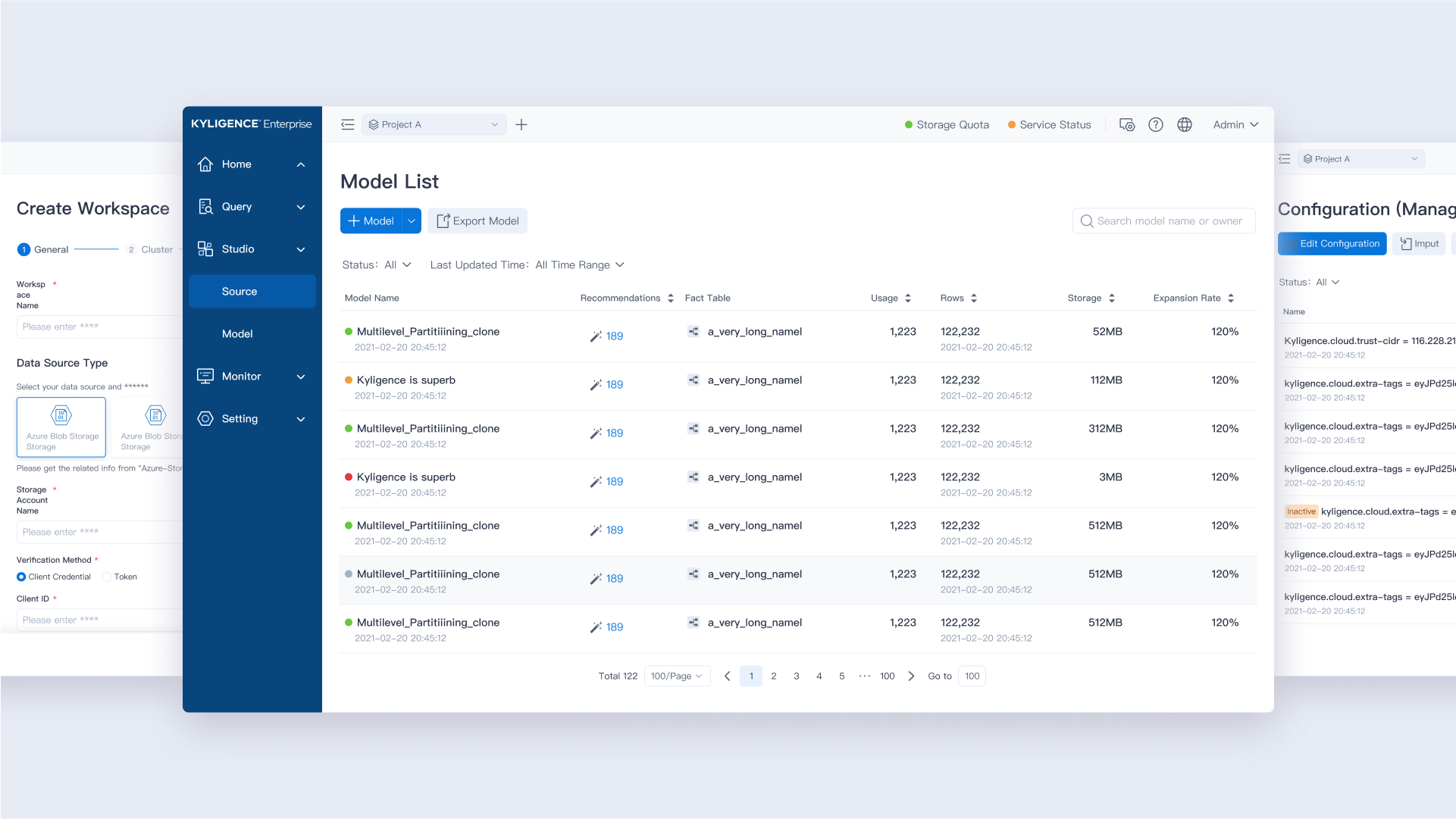Screen dimensions: 1456x819
Task: Open the 100/Page size dropdown
Action: coord(677,677)
